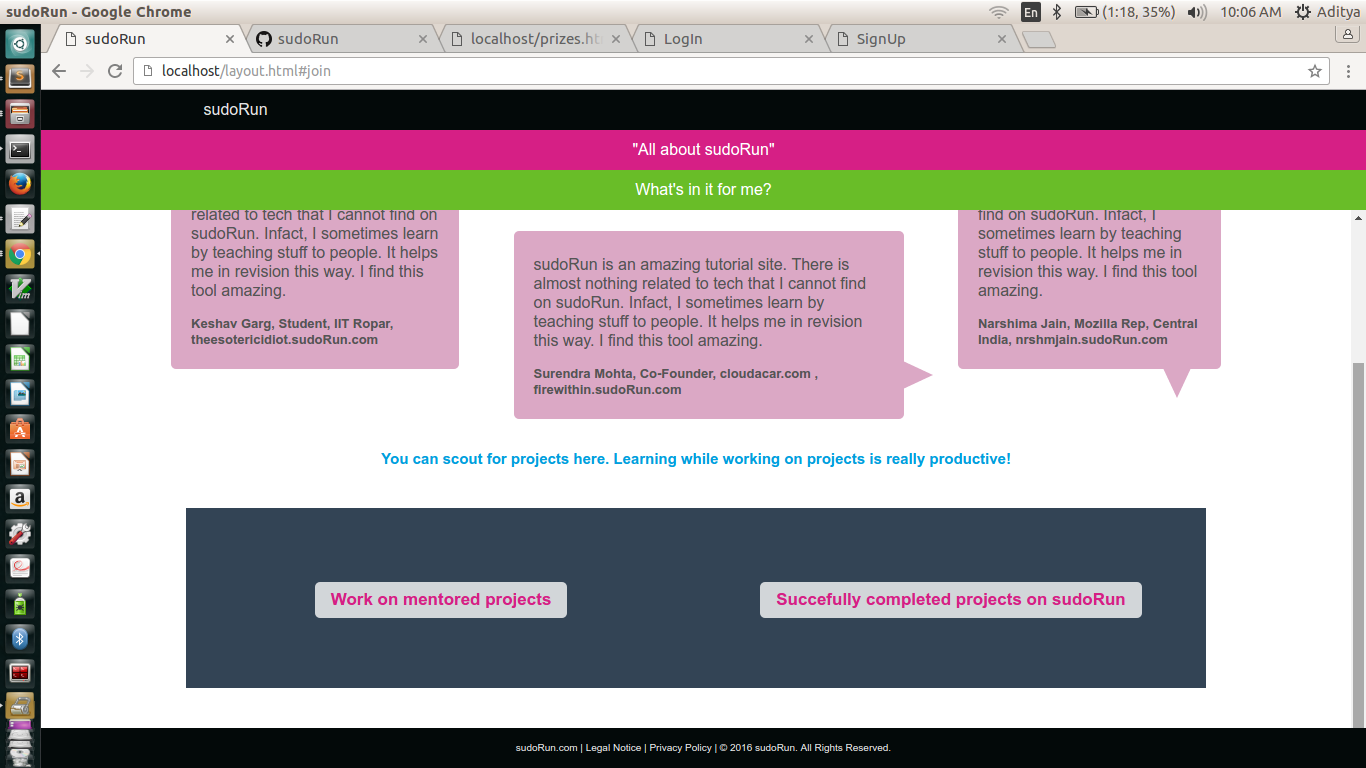Open the En keyboard layout indicator

click(1030, 12)
